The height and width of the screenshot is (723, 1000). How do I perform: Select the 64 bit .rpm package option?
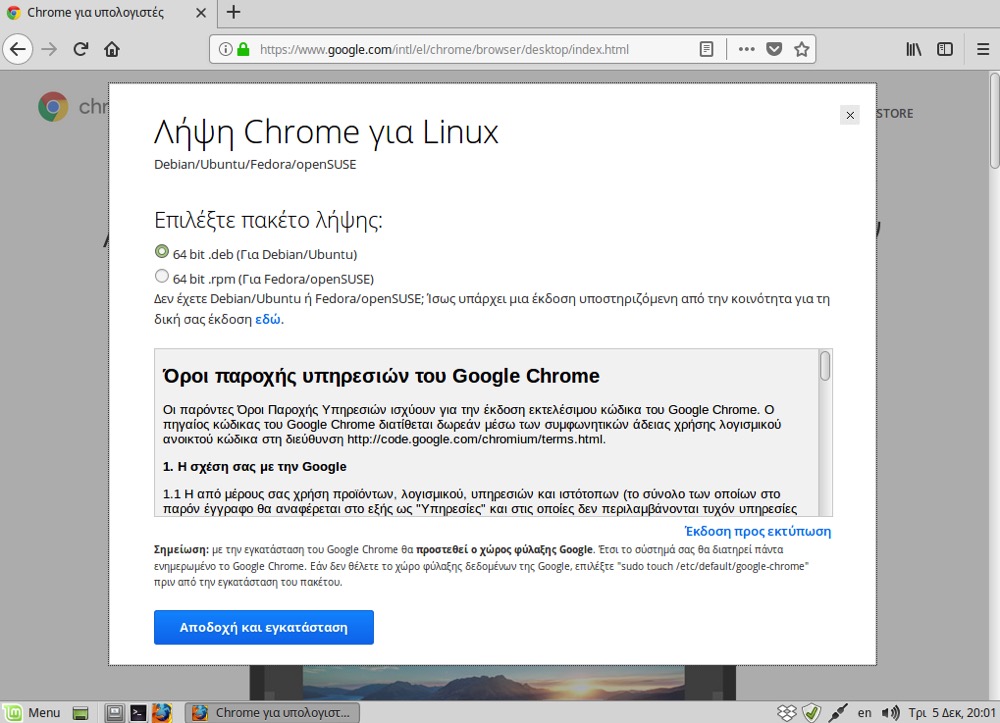(162, 277)
